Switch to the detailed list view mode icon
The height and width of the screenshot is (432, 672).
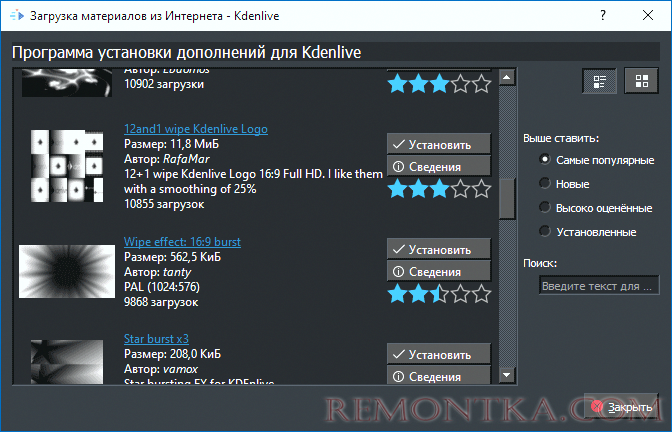600,81
